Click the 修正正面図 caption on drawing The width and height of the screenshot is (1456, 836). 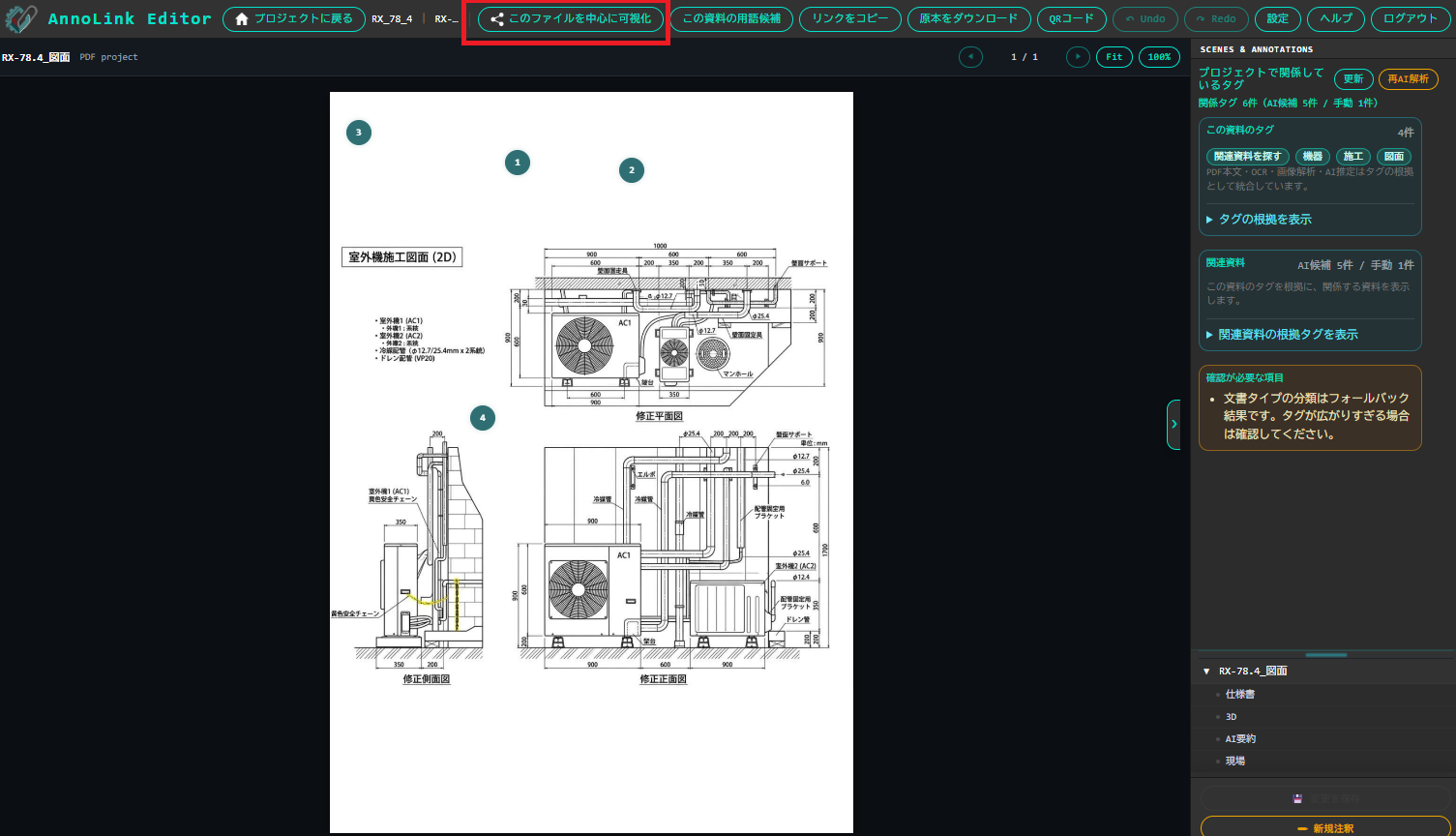click(x=663, y=679)
